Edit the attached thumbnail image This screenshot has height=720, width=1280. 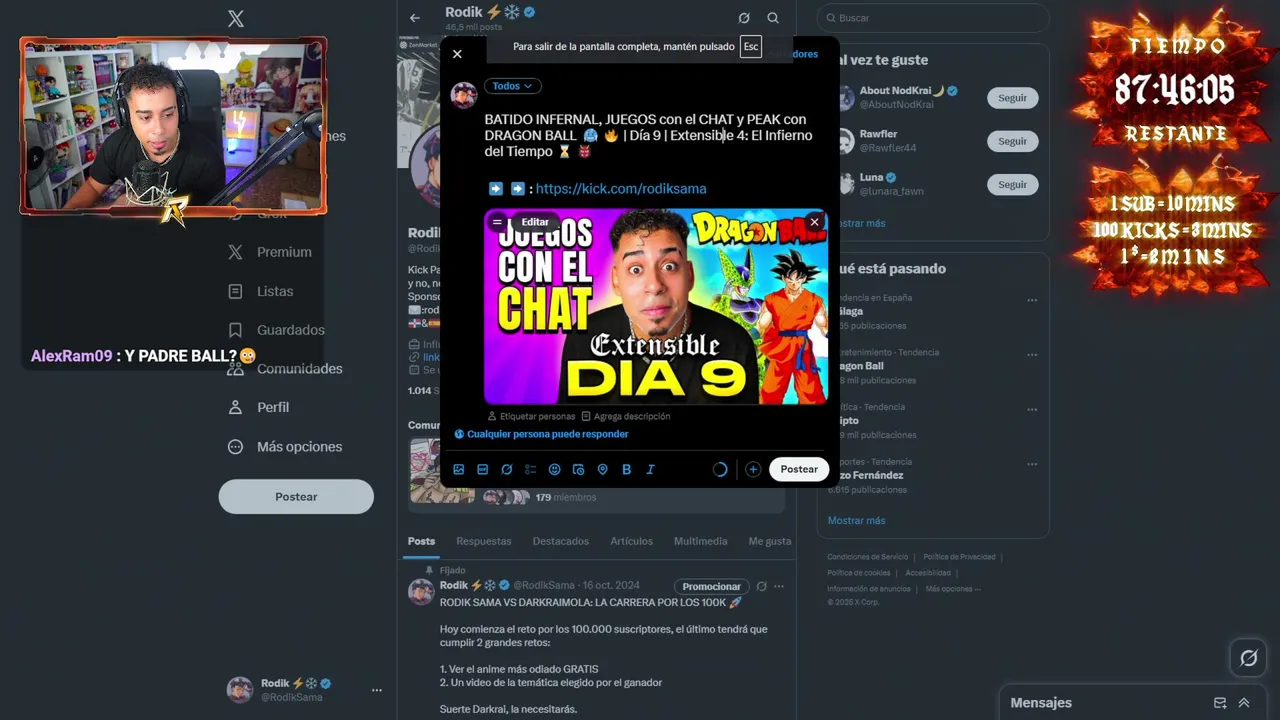535,222
